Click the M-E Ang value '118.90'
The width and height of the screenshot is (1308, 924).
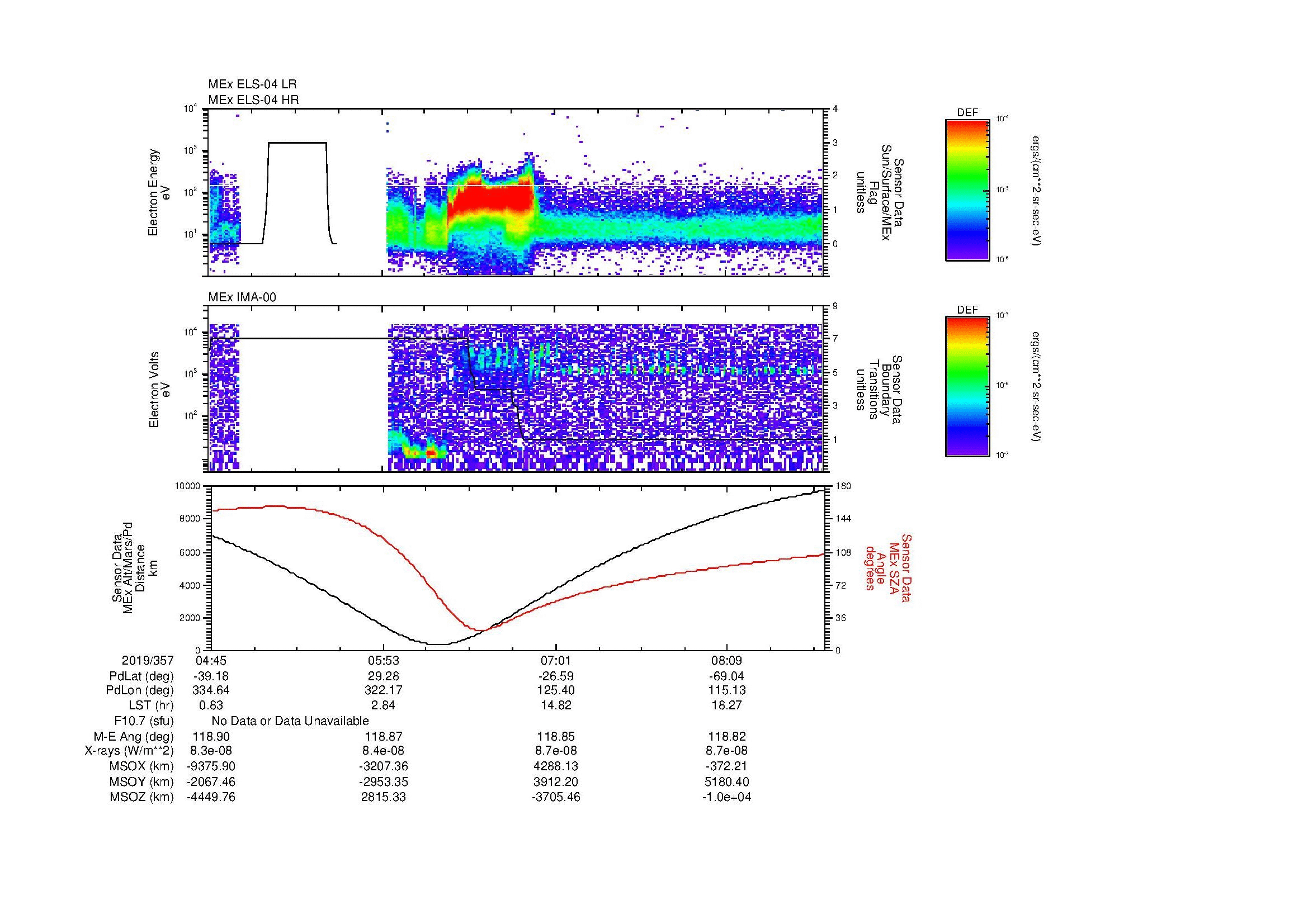pos(211,736)
